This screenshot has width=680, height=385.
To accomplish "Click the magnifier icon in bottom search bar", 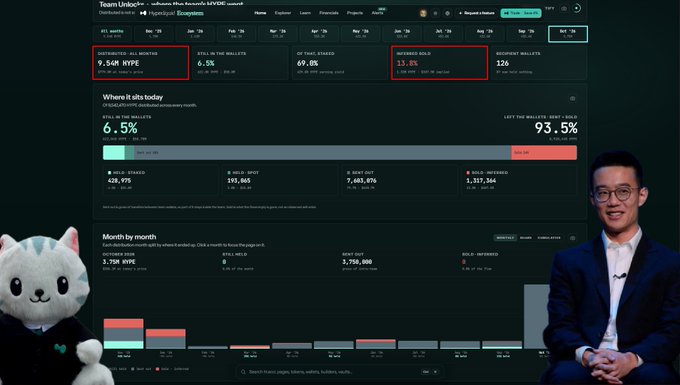I will [243, 372].
